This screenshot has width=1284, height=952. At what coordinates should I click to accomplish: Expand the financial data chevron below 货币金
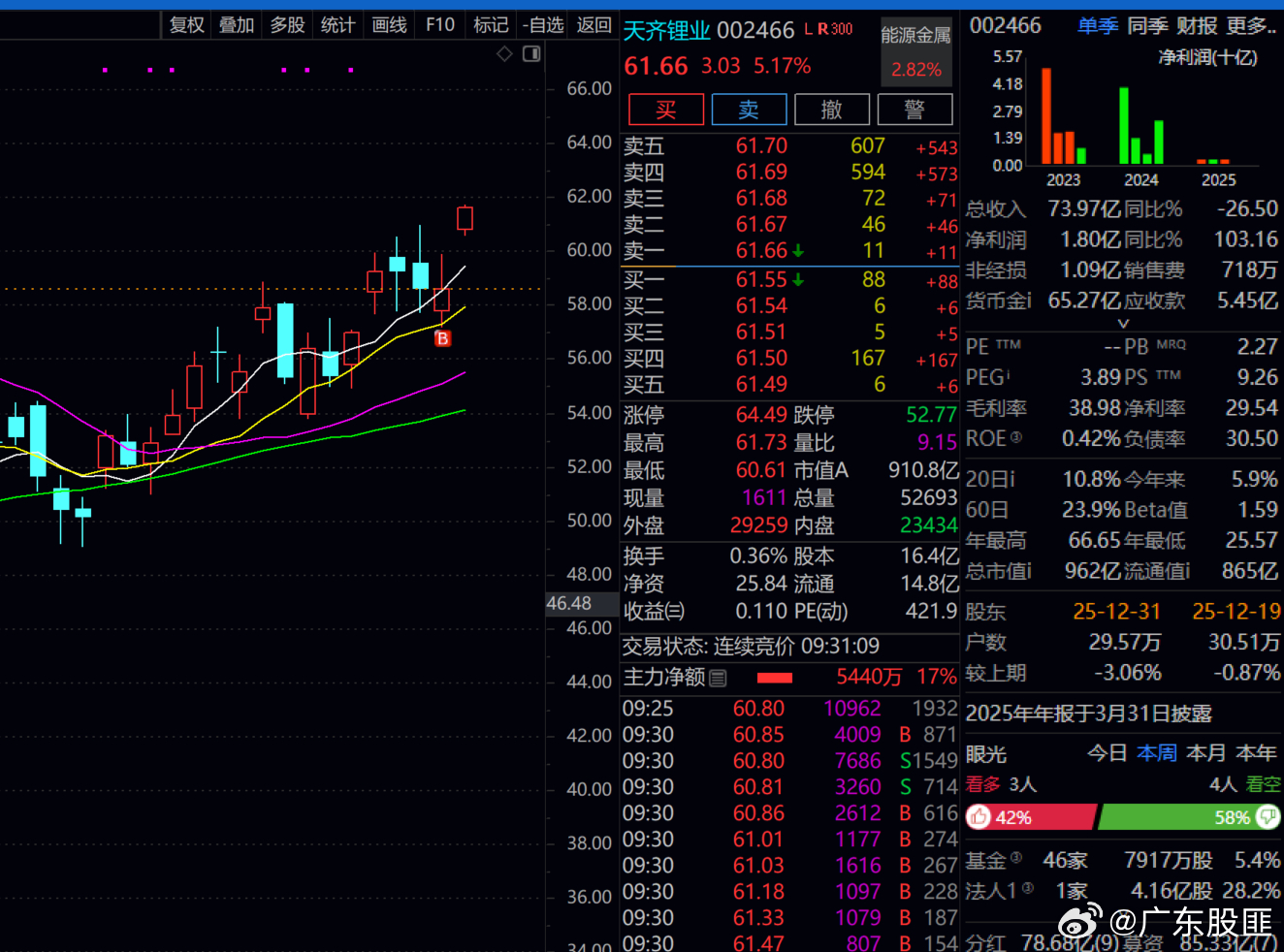point(1124,324)
